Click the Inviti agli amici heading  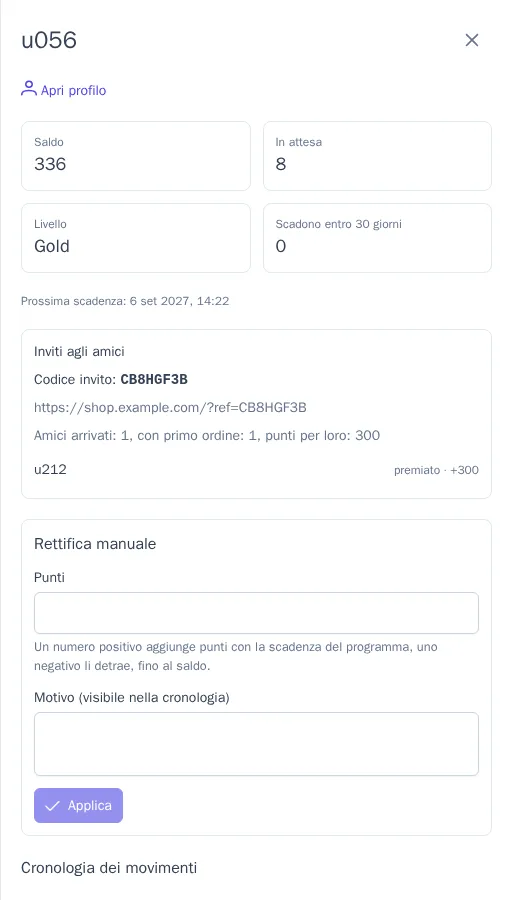click(x=79, y=351)
